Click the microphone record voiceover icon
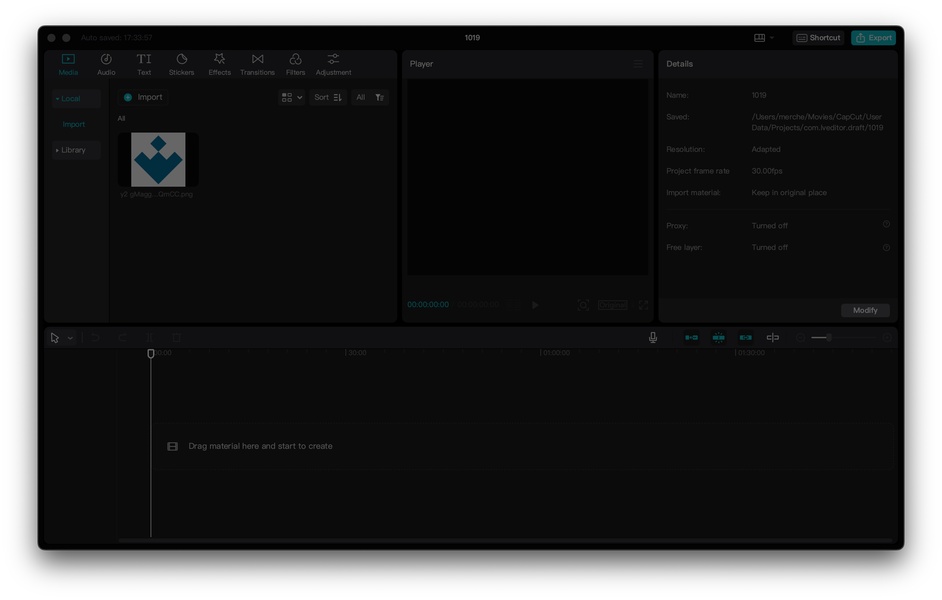This screenshot has width=942, height=600. pyautogui.click(x=653, y=338)
